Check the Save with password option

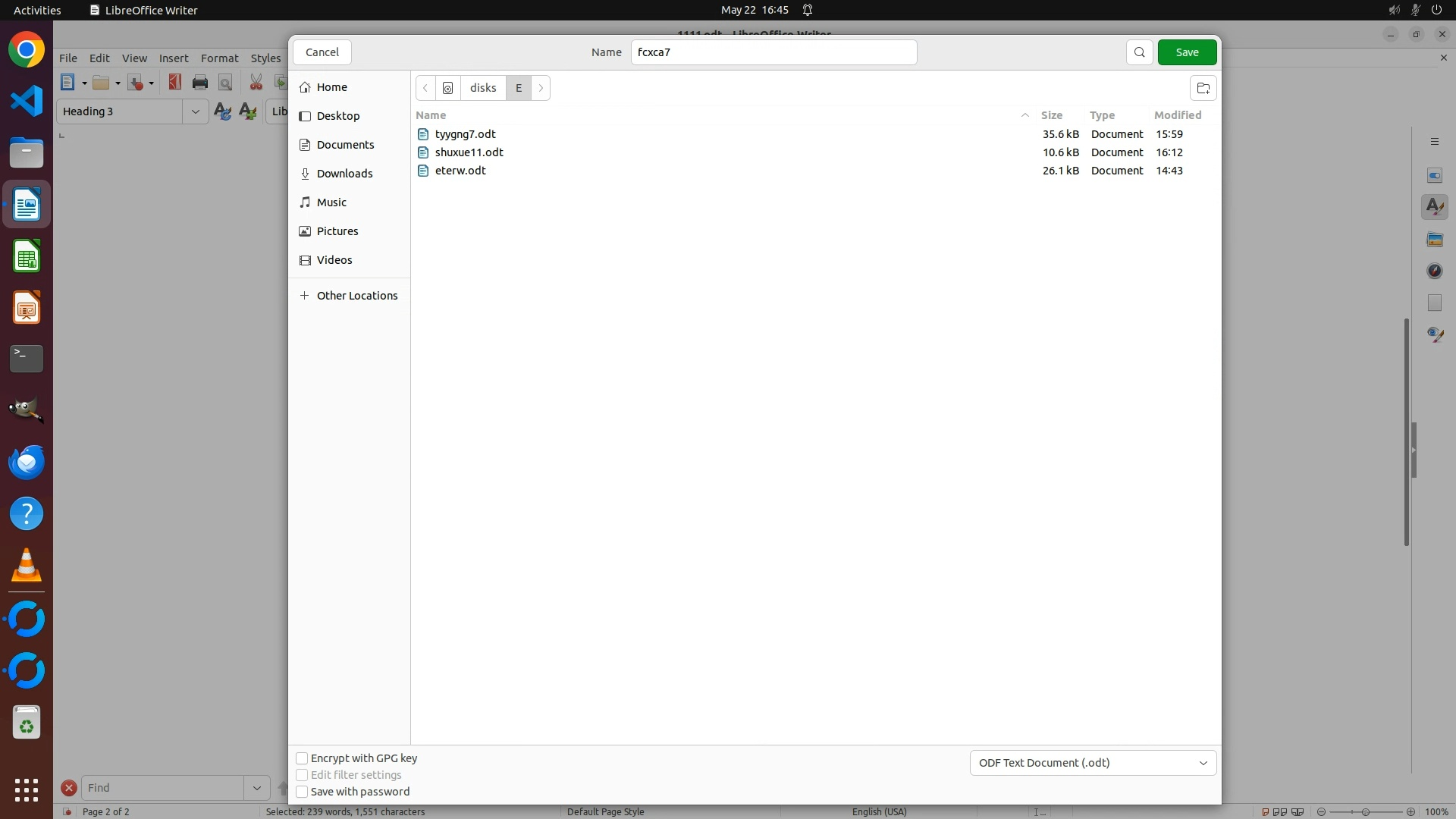tap(302, 792)
